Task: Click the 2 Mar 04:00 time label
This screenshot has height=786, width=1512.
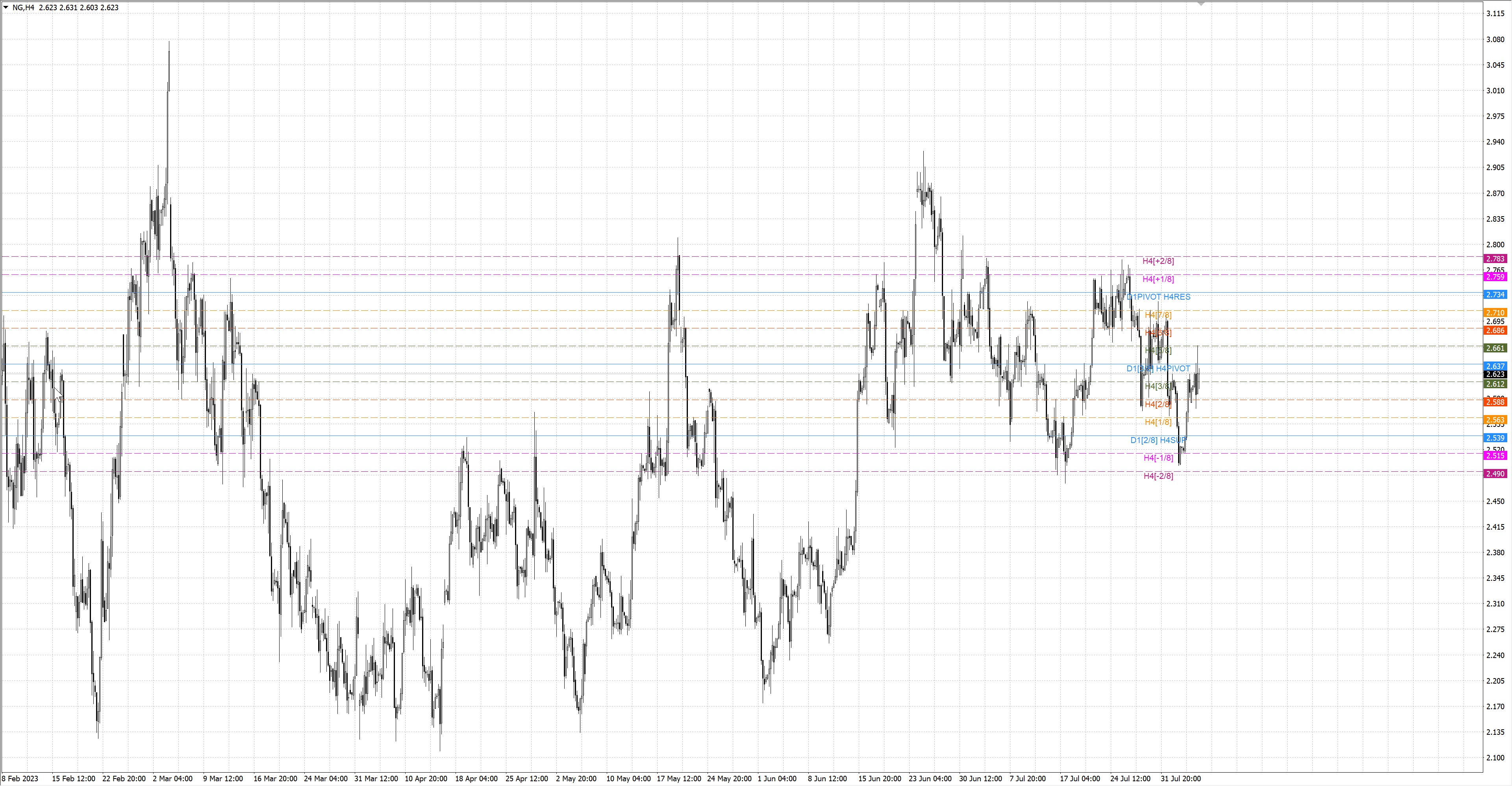Action: [x=172, y=779]
